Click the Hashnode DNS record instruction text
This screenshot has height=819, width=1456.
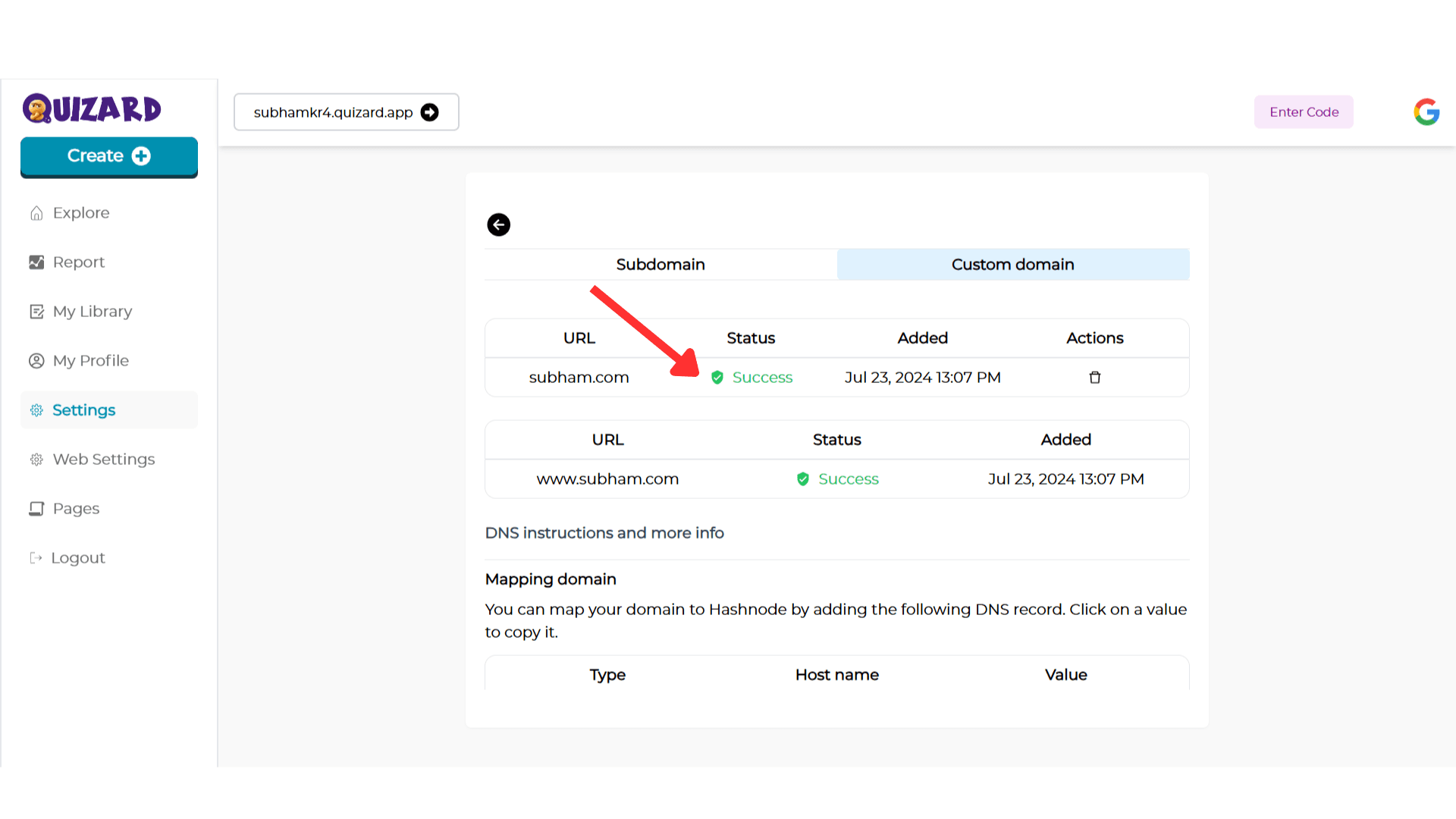pyautogui.click(x=836, y=621)
